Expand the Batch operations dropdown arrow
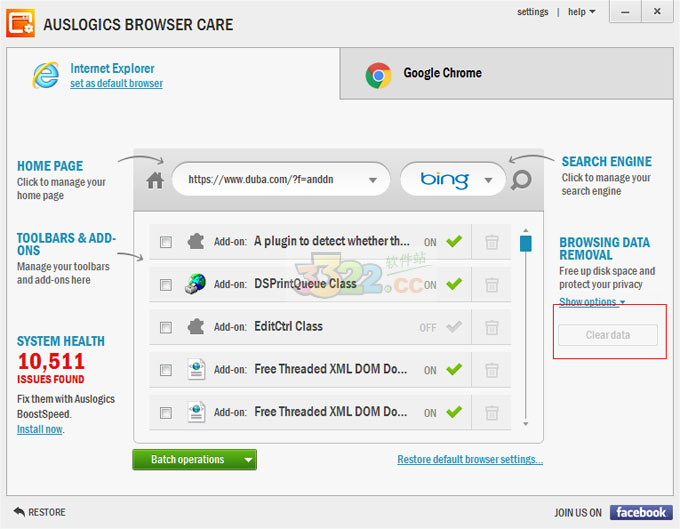 tap(248, 460)
